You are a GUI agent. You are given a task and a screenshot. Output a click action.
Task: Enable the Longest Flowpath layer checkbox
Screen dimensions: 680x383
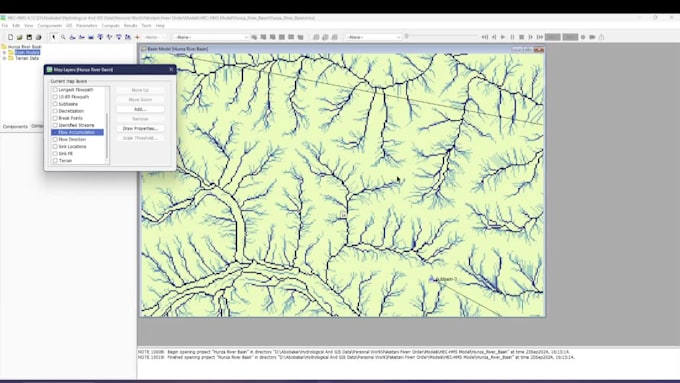tap(55, 90)
